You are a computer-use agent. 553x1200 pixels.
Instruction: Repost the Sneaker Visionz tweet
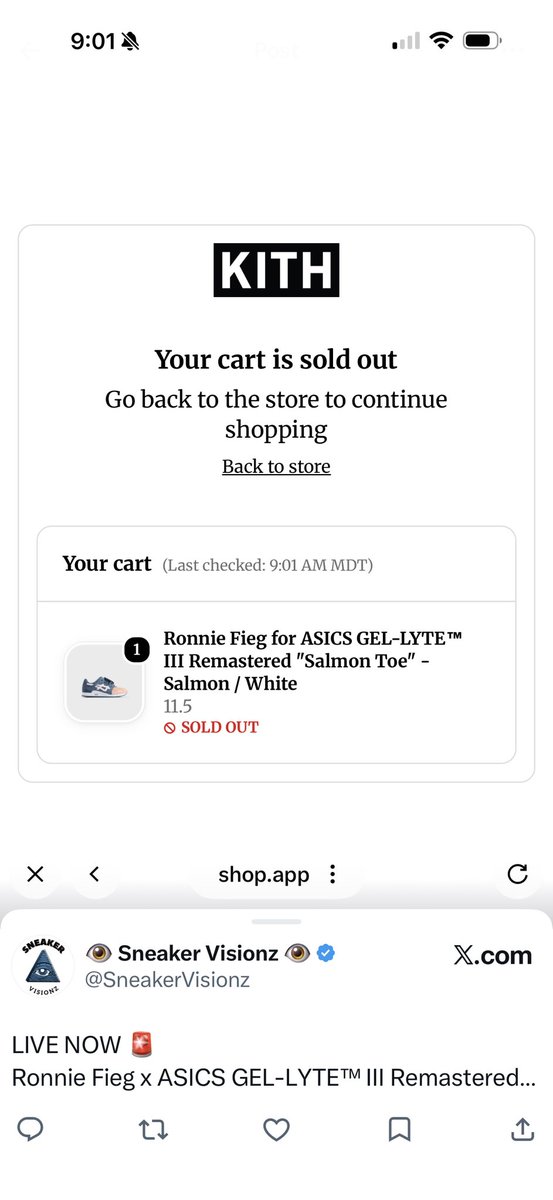tap(153, 1129)
